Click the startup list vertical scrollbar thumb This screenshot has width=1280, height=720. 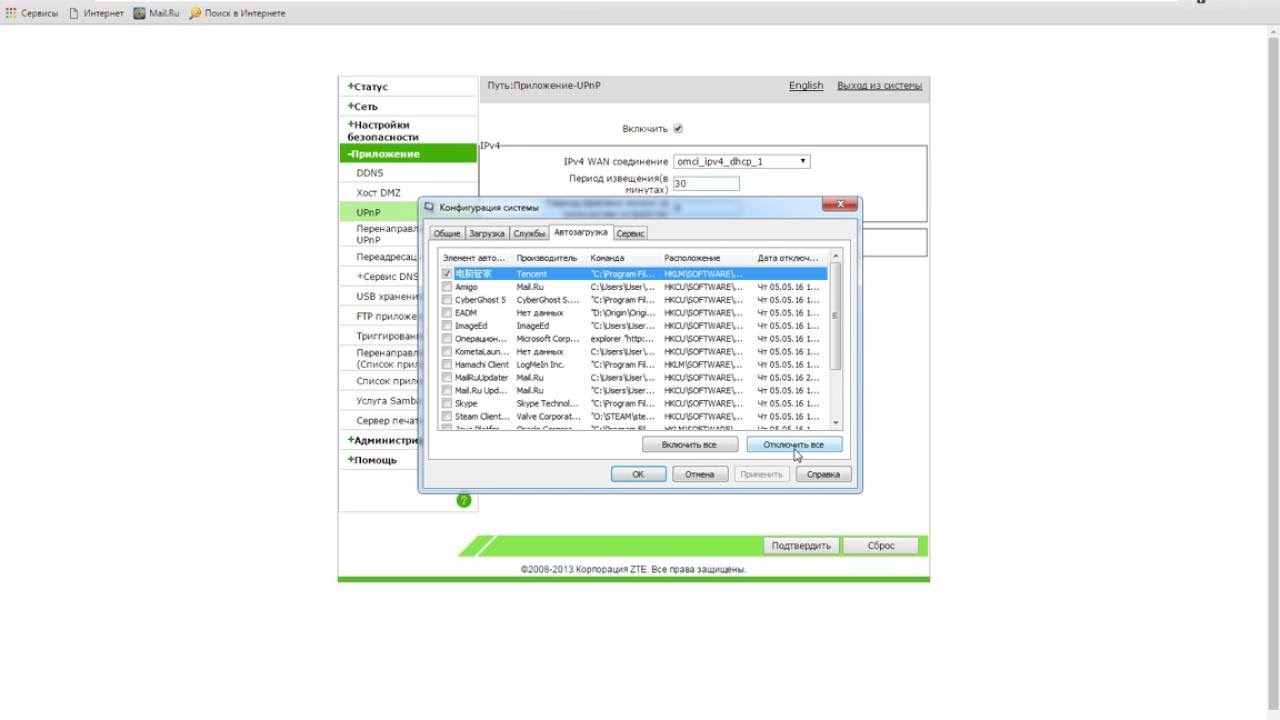[x=836, y=315]
